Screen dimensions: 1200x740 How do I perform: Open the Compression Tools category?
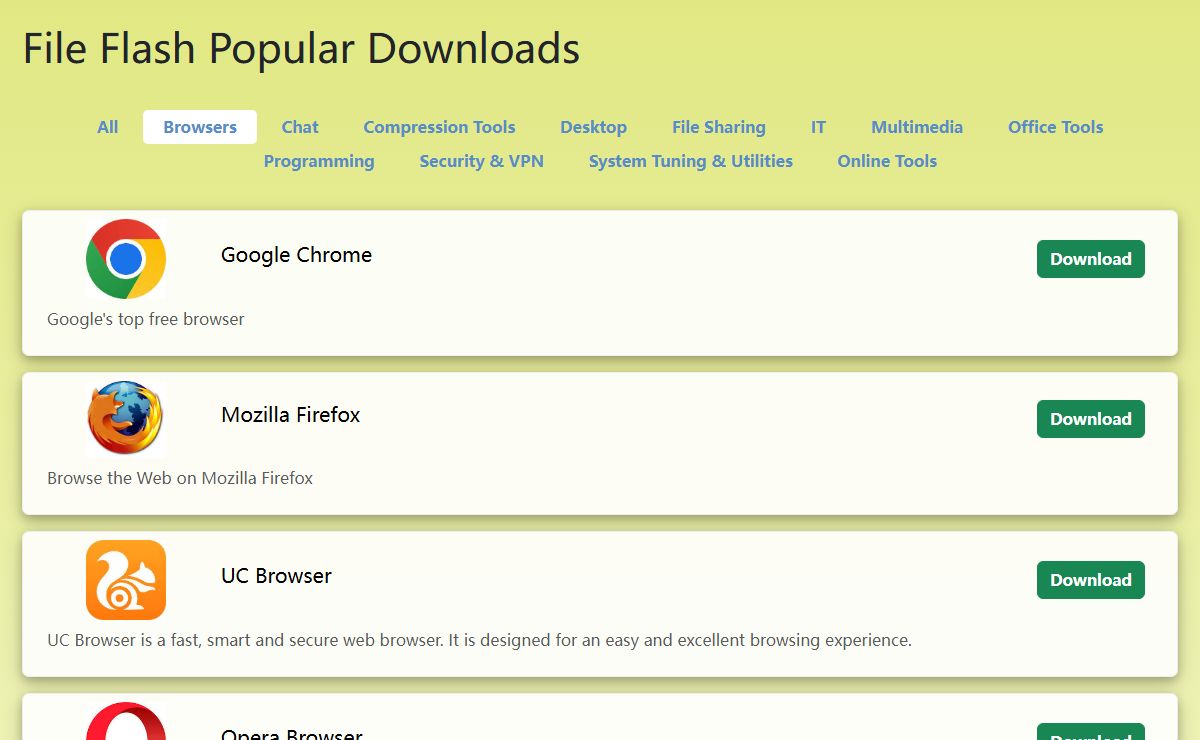pos(439,127)
